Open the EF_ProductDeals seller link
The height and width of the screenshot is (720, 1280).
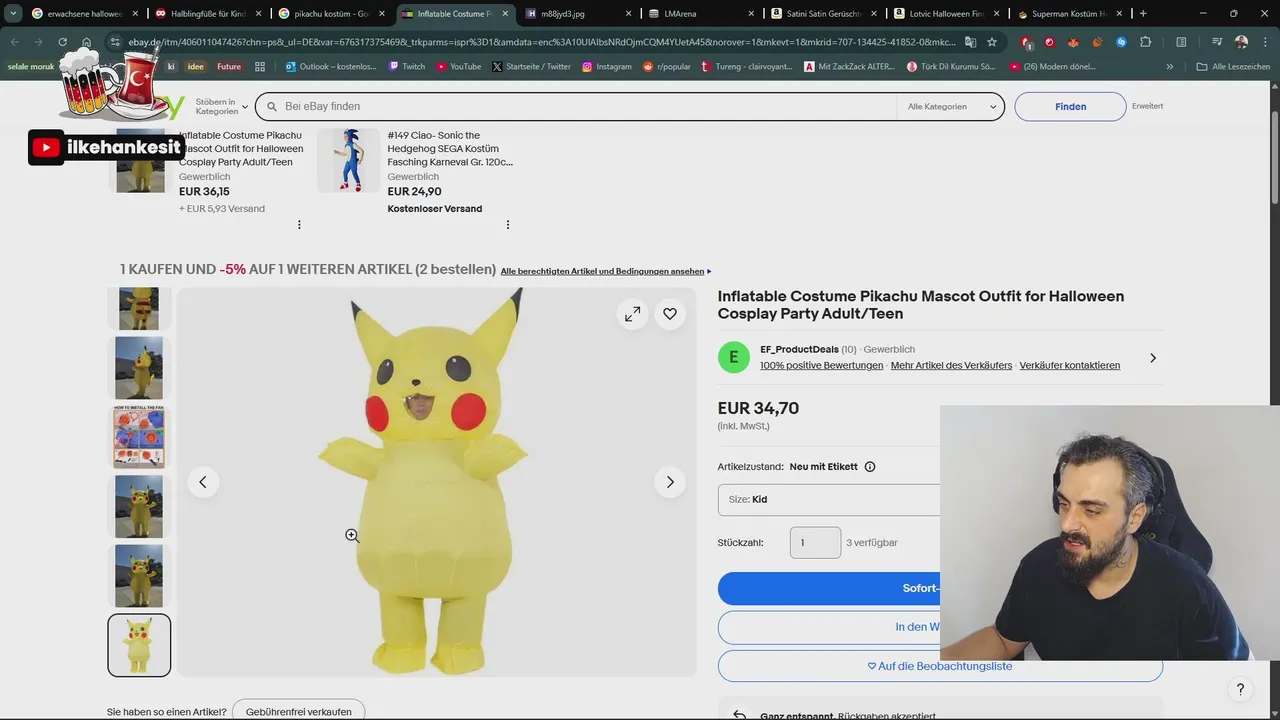click(797, 349)
